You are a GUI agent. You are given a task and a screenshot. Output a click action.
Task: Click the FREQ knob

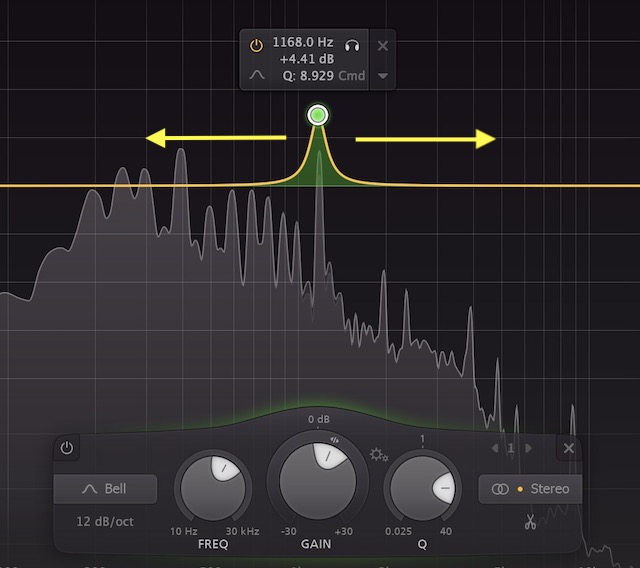pyautogui.click(x=213, y=487)
